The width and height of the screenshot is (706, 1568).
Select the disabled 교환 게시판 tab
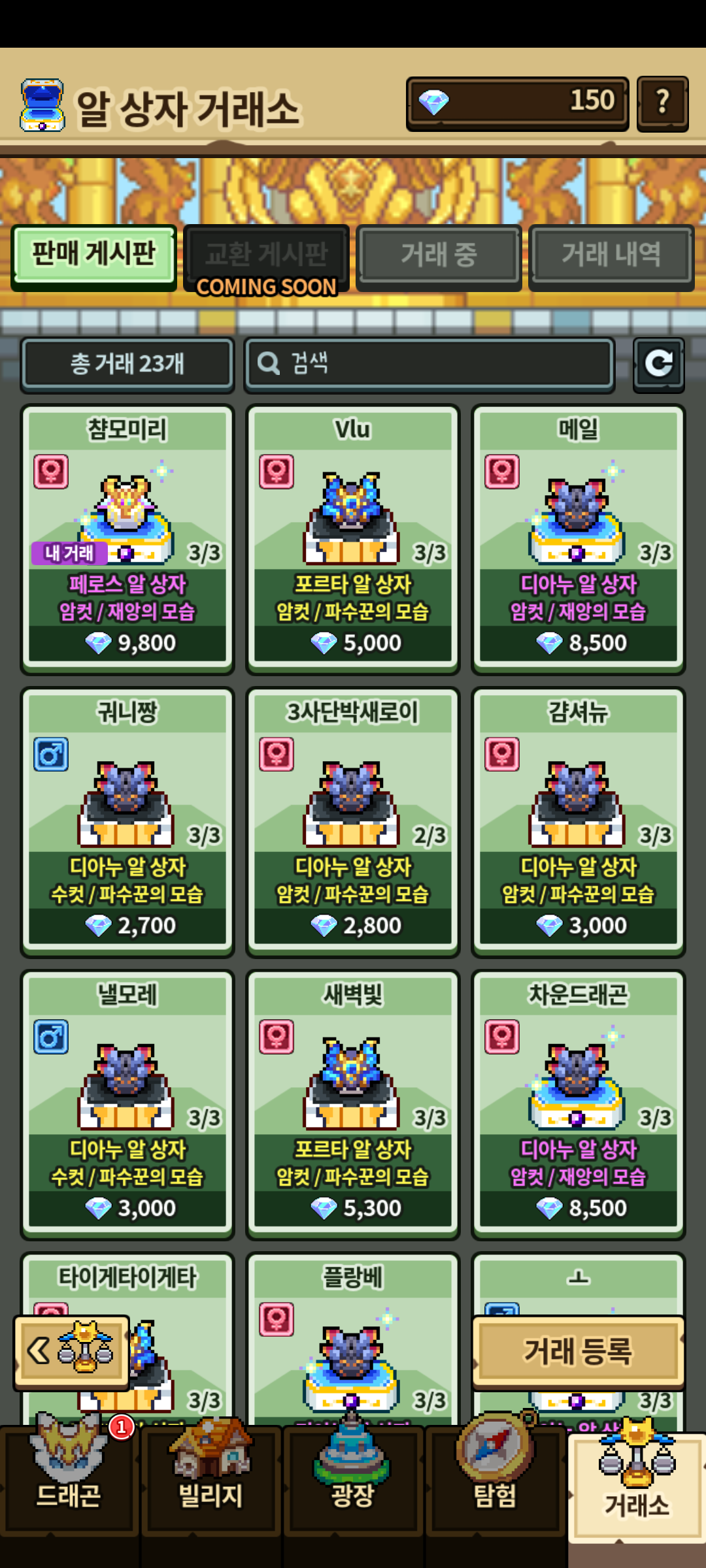click(x=266, y=256)
